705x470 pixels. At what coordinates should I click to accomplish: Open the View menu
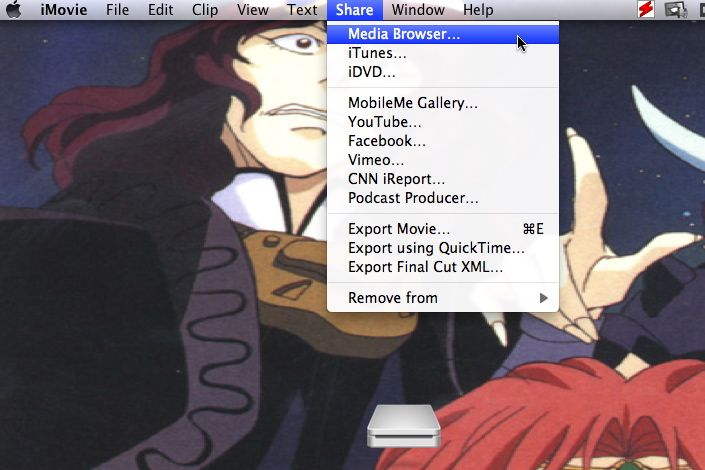tap(253, 9)
